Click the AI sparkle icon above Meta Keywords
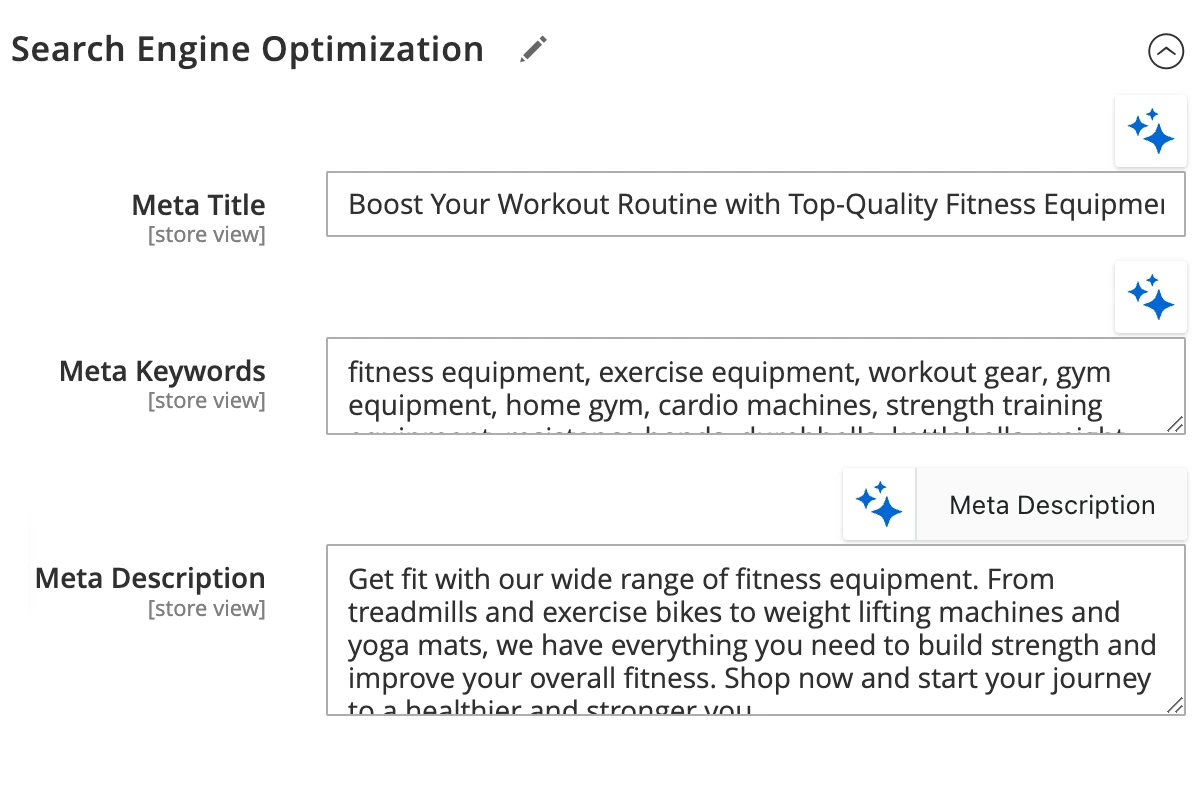The height and width of the screenshot is (800, 1200). click(1151, 297)
